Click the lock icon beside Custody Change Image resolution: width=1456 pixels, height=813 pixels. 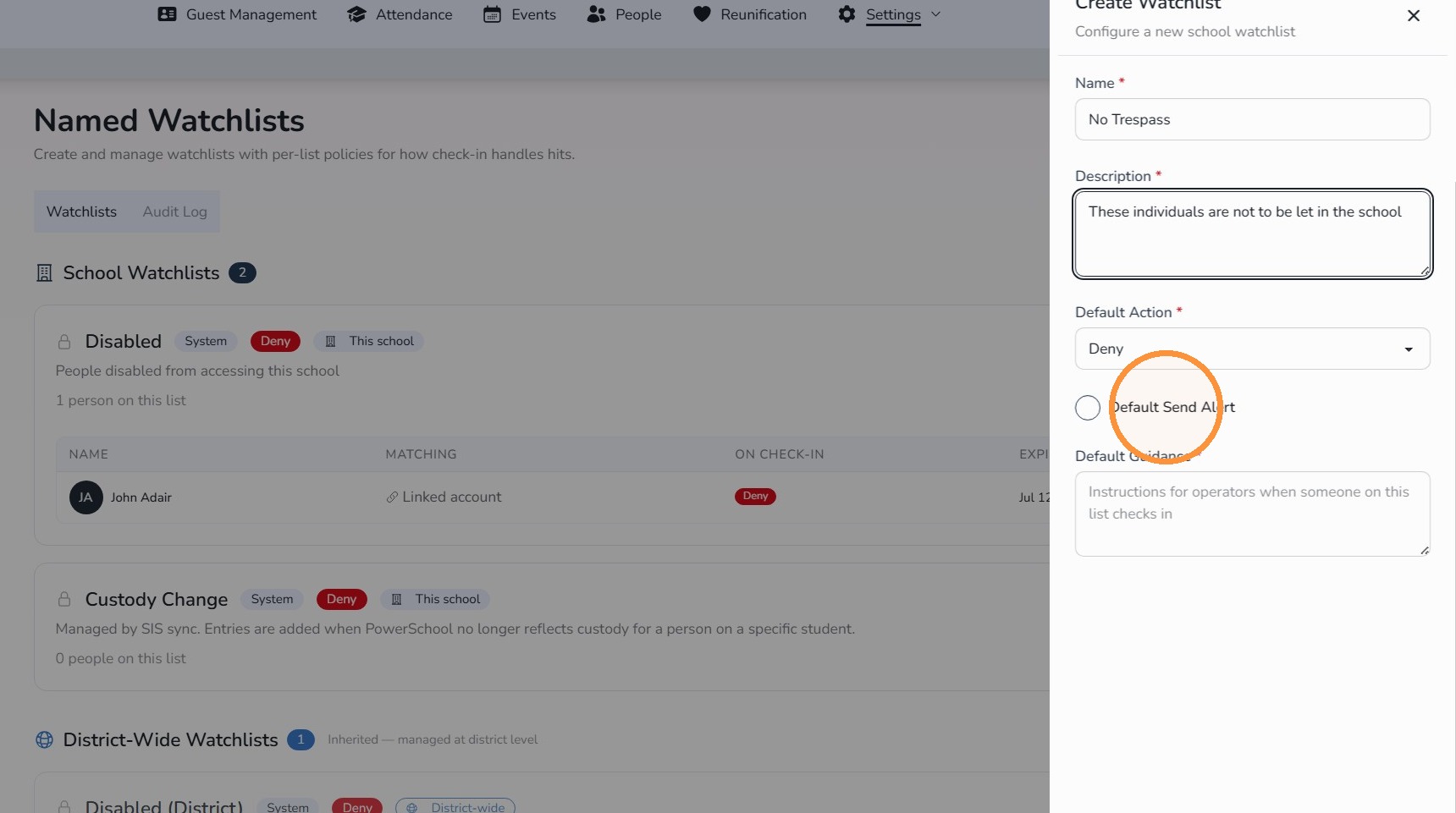pos(64,600)
